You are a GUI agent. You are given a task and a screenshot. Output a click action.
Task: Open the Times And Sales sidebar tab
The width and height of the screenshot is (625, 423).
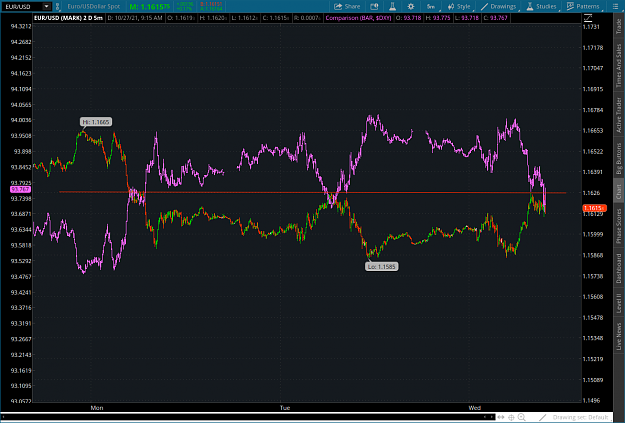(x=619, y=65)
